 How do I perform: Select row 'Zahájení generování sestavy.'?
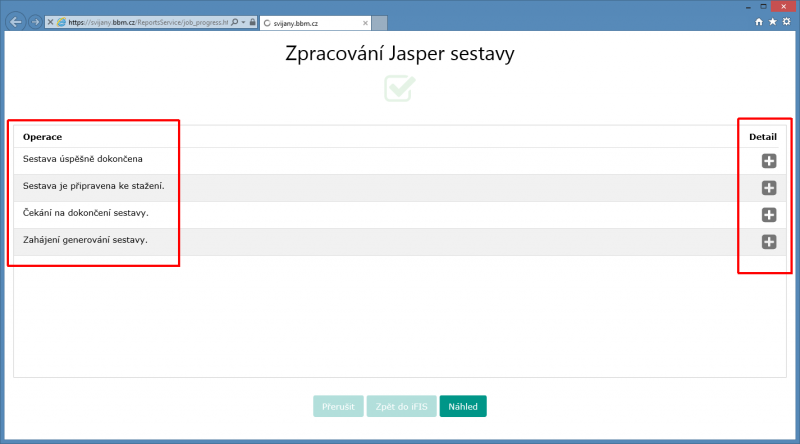[x=400, y=242]
